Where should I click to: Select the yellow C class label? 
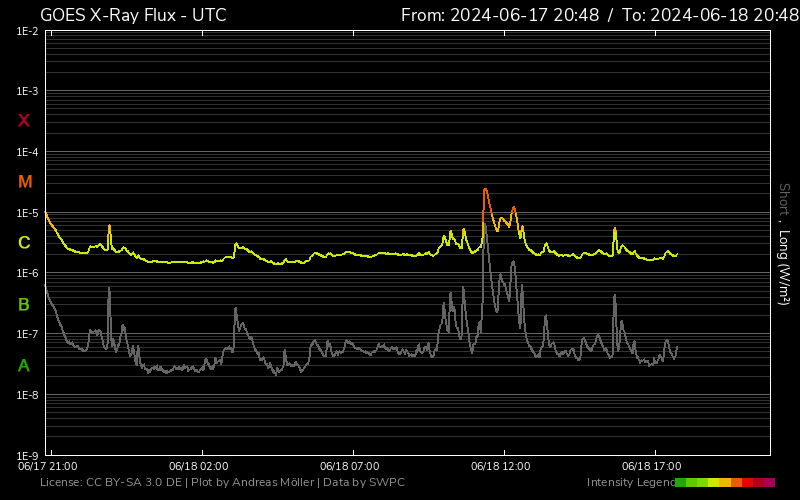point(24,243)
